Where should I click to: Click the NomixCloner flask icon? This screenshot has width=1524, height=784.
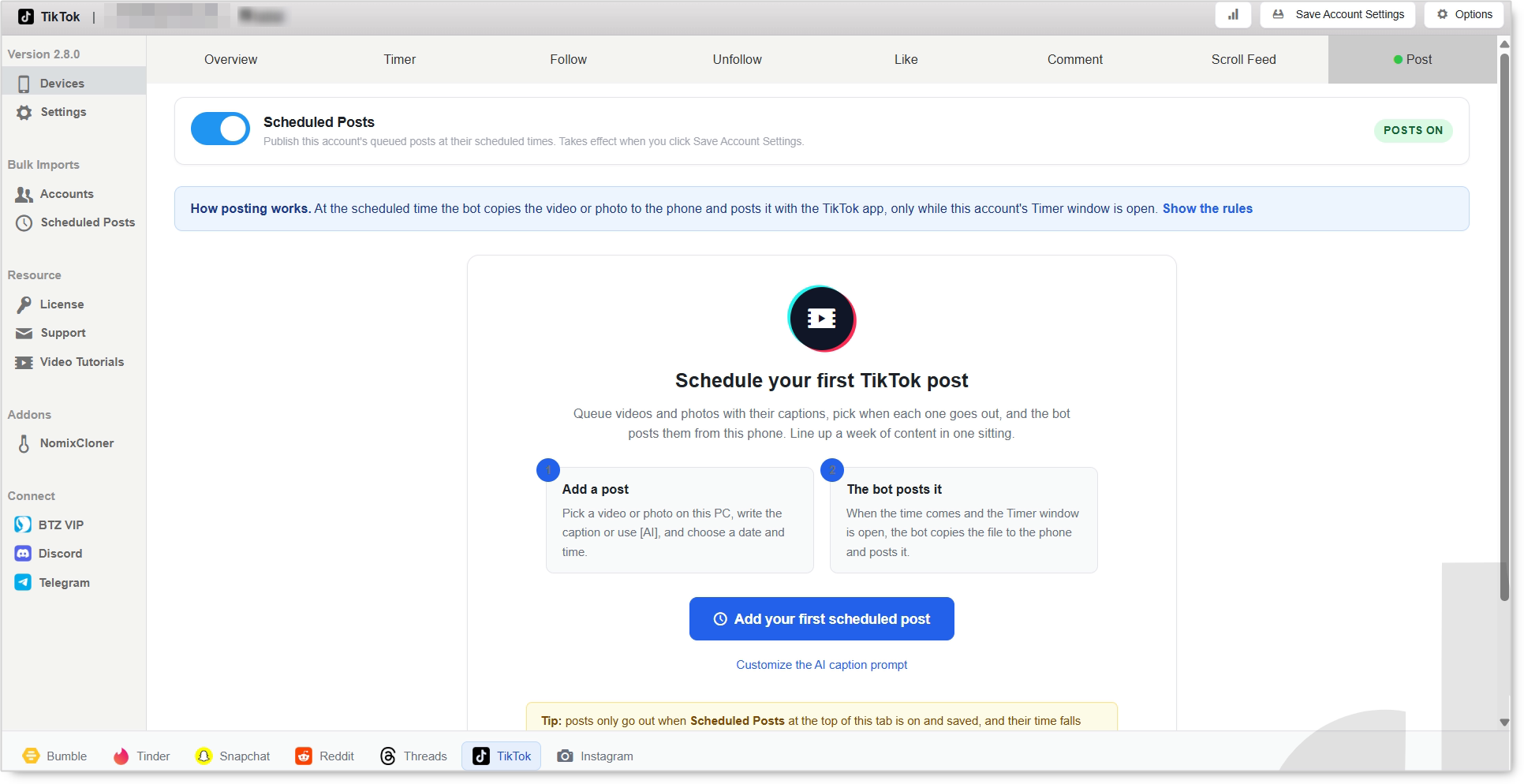pos(24,444)
